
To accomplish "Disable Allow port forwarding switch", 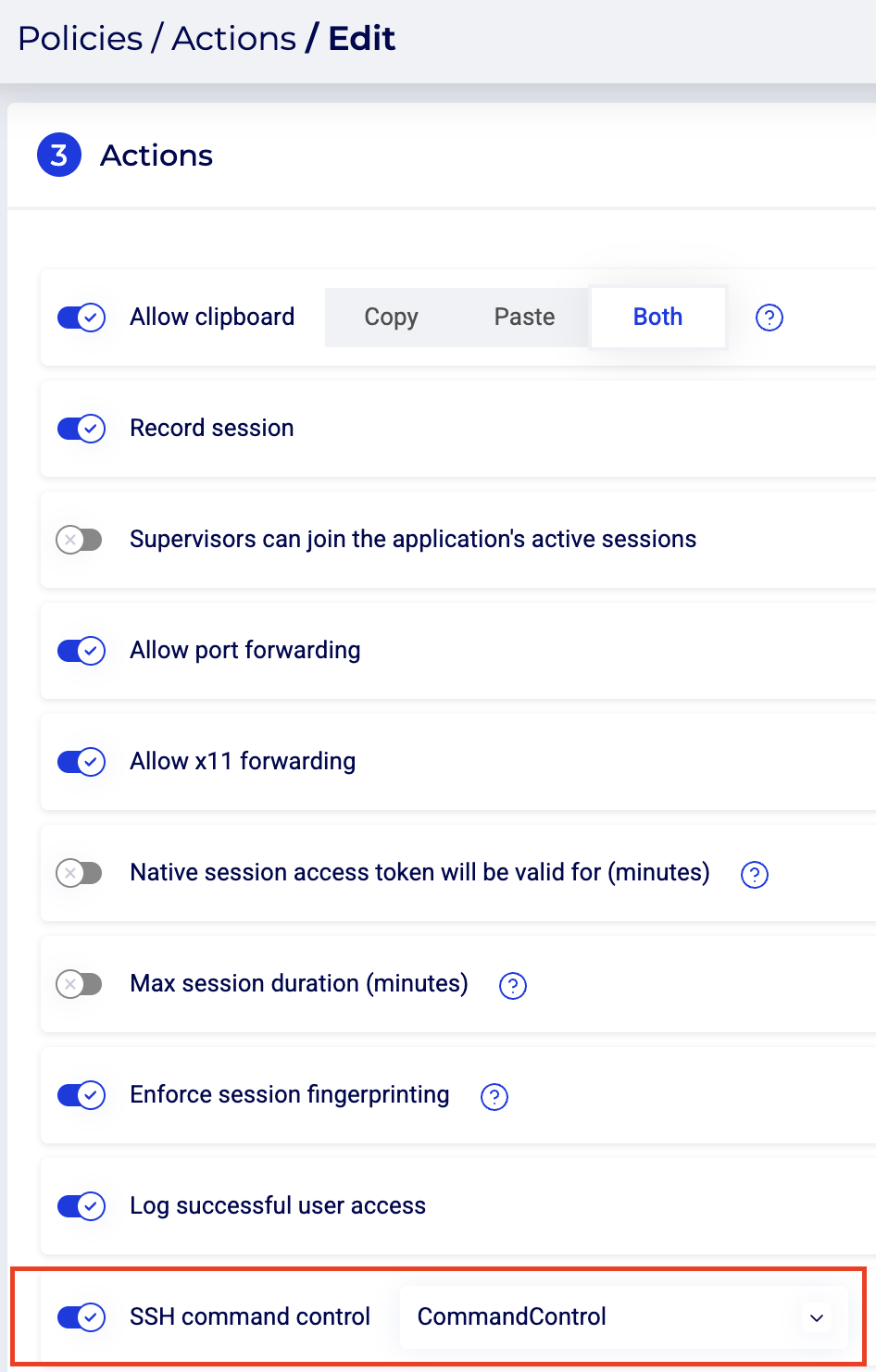I will pyautogui.click(x=81, y=651).
